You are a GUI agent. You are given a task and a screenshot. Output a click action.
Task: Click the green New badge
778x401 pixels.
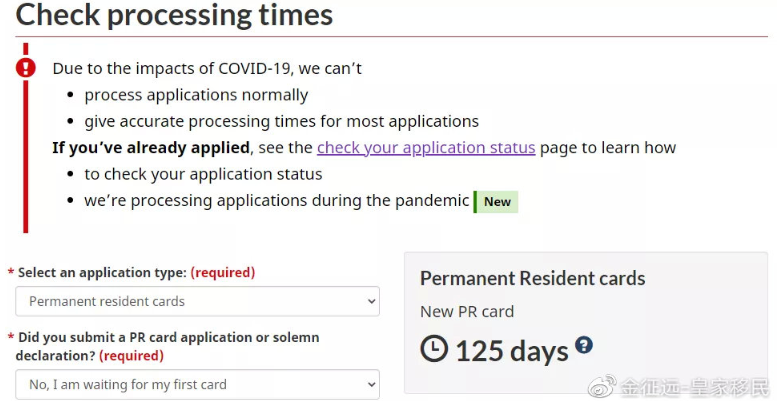point(496,202)
